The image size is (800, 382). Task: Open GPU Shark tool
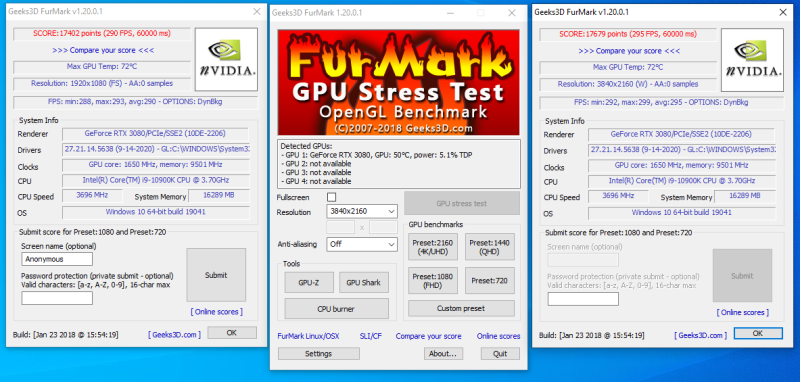point(364,282)
